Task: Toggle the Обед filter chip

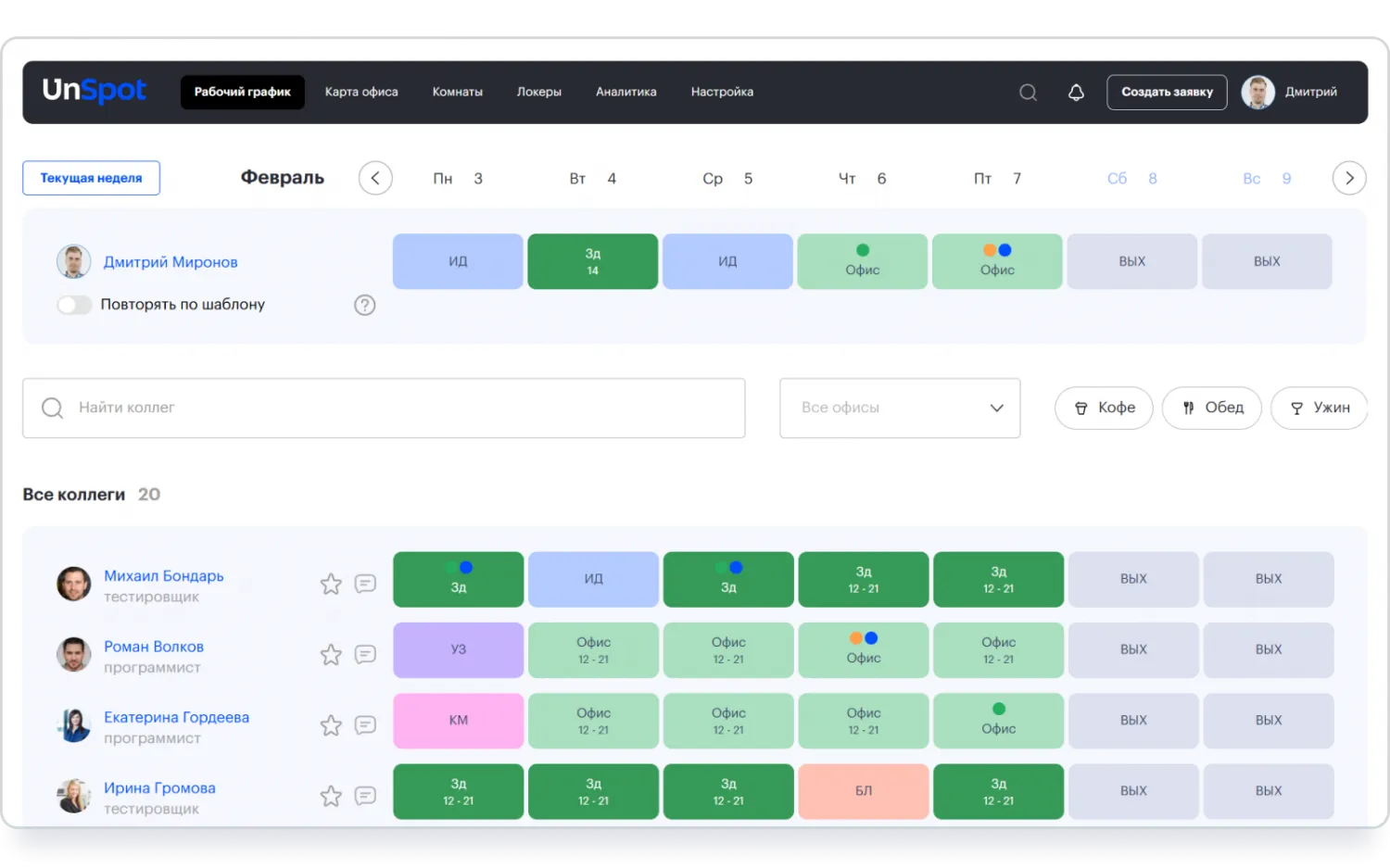Action: click(1211, 408)
